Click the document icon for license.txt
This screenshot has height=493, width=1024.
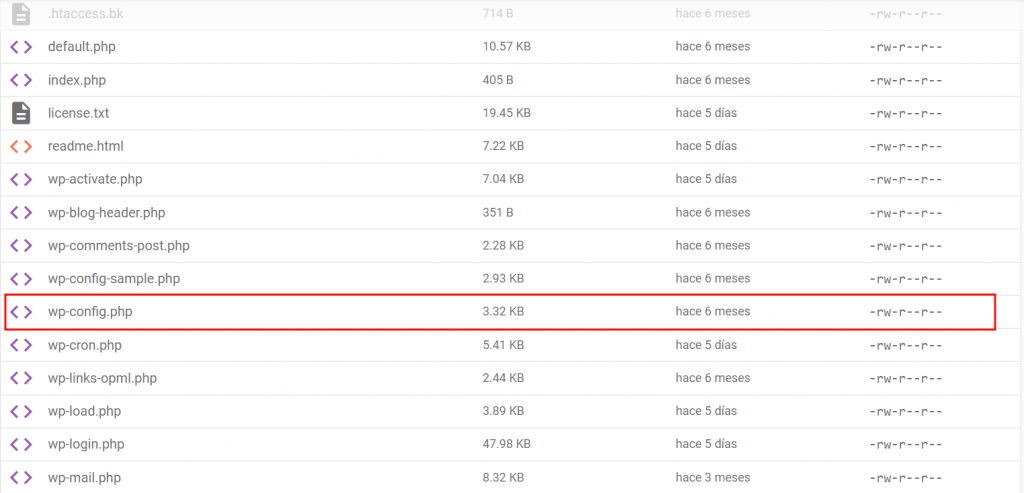(21, 113)
